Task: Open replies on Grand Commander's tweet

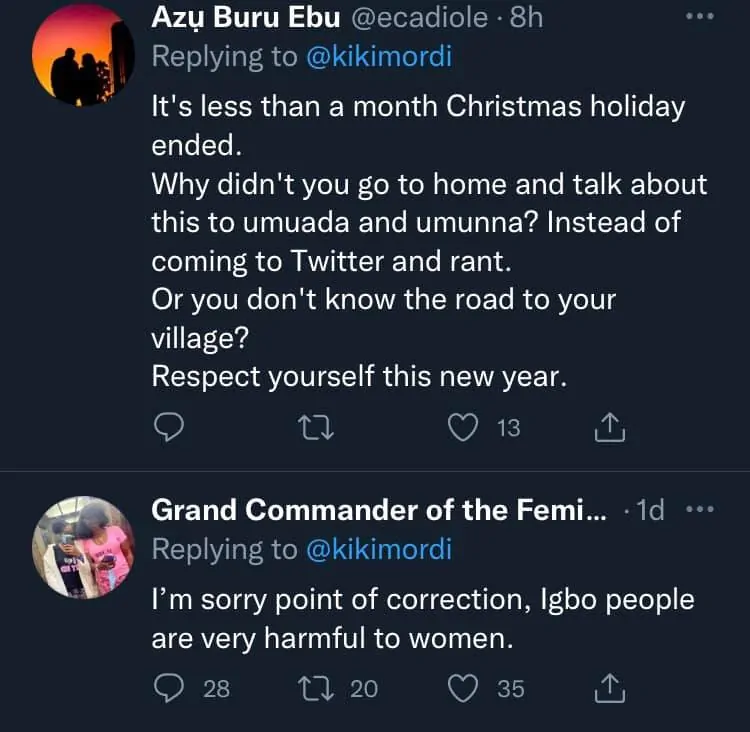Action: coord(170,688)
